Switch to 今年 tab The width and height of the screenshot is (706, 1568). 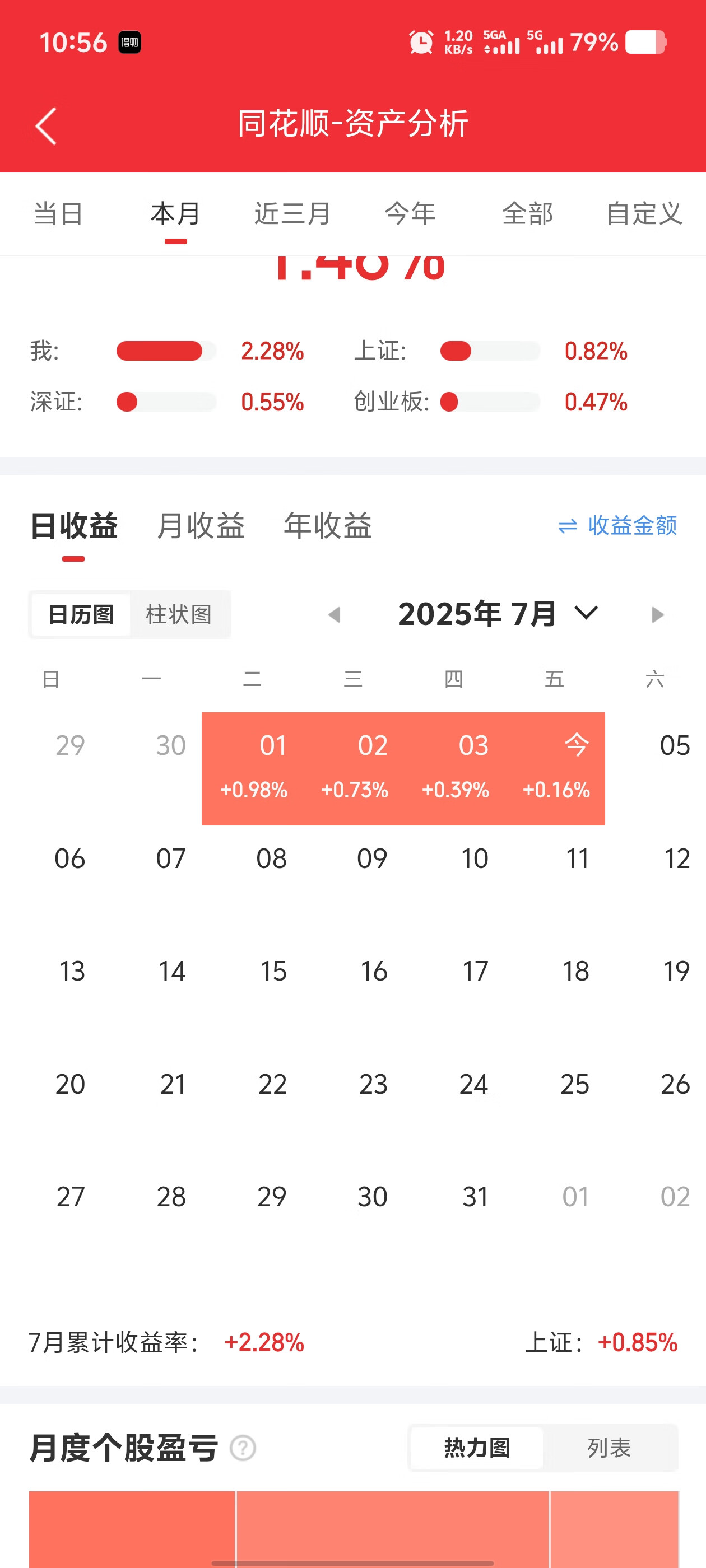pos(410,214)
